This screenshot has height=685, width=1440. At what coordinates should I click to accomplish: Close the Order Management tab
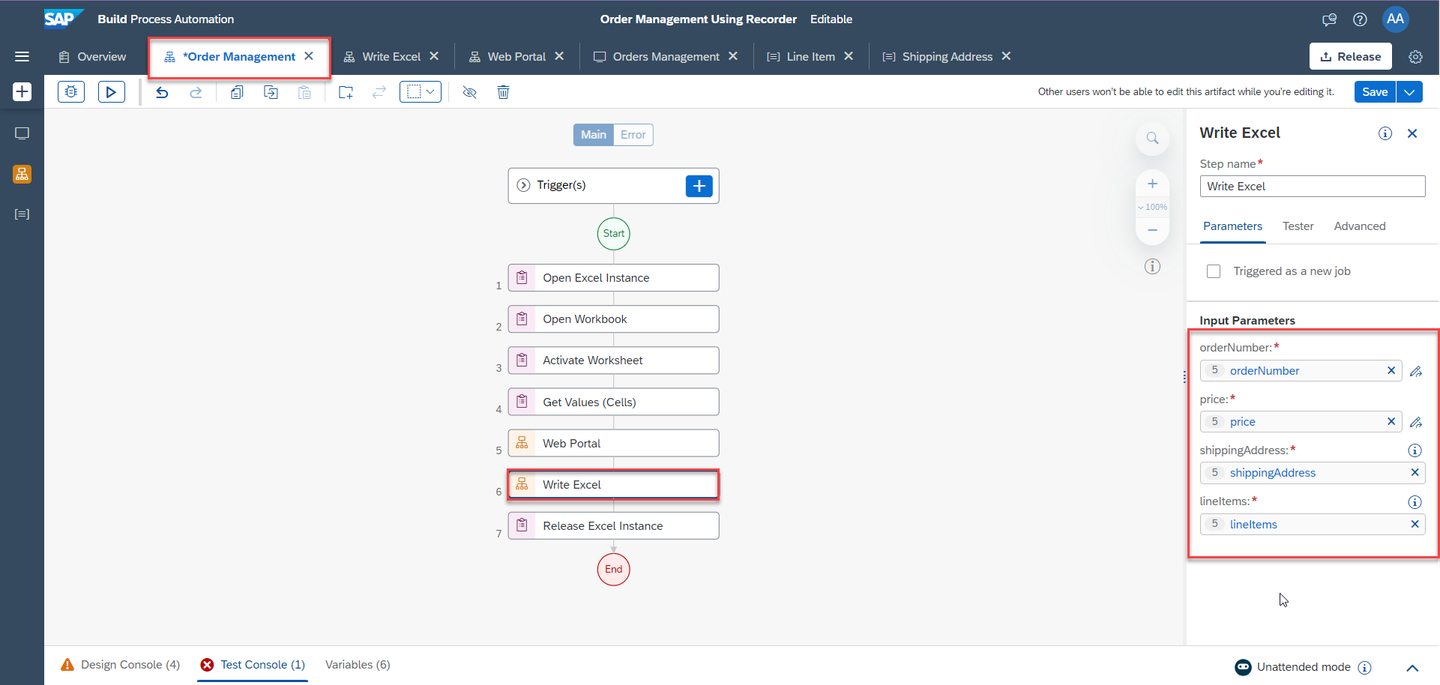tap(309, 56)
